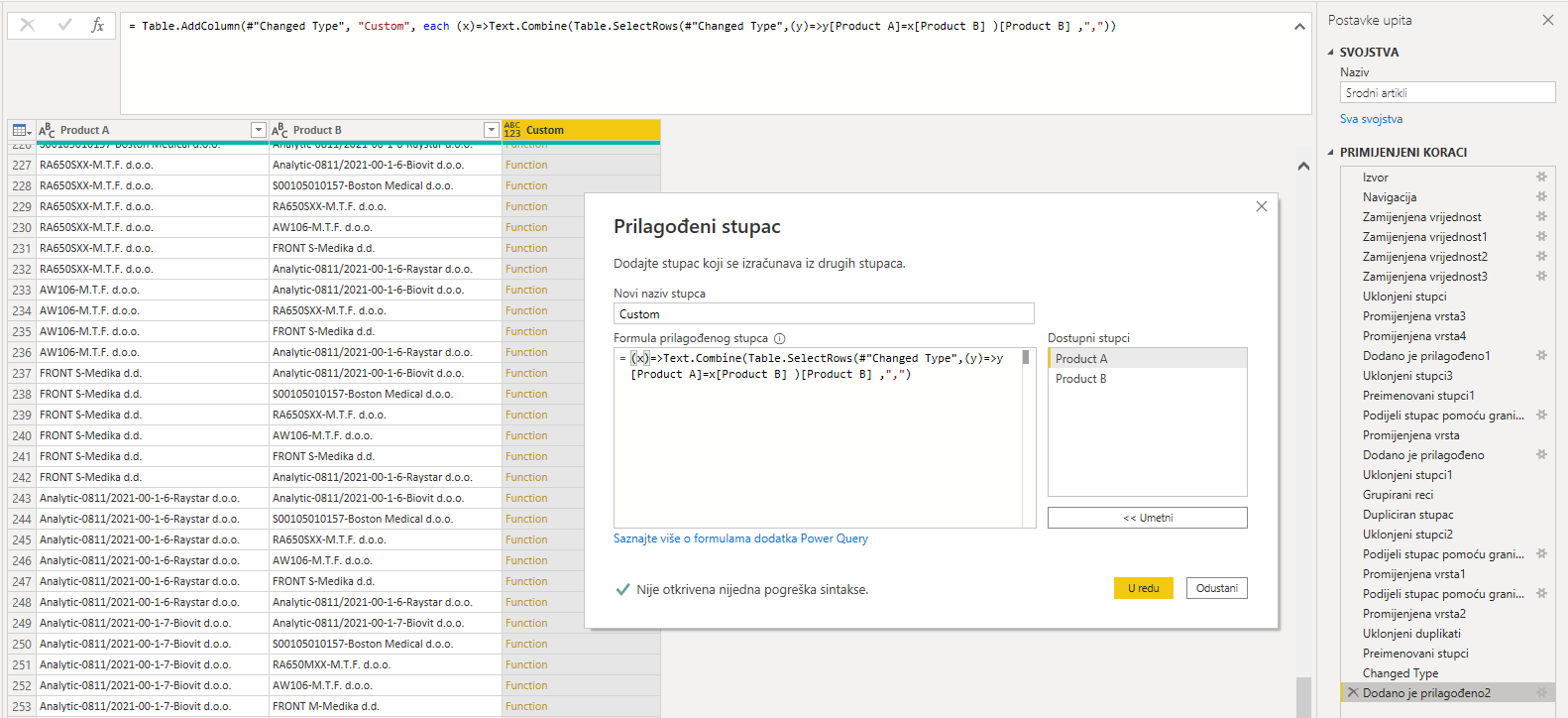Cancel formula edit with X icon
Image resolution: width=1568 pixels, height=718 pixels.
(x=27, y=25)
